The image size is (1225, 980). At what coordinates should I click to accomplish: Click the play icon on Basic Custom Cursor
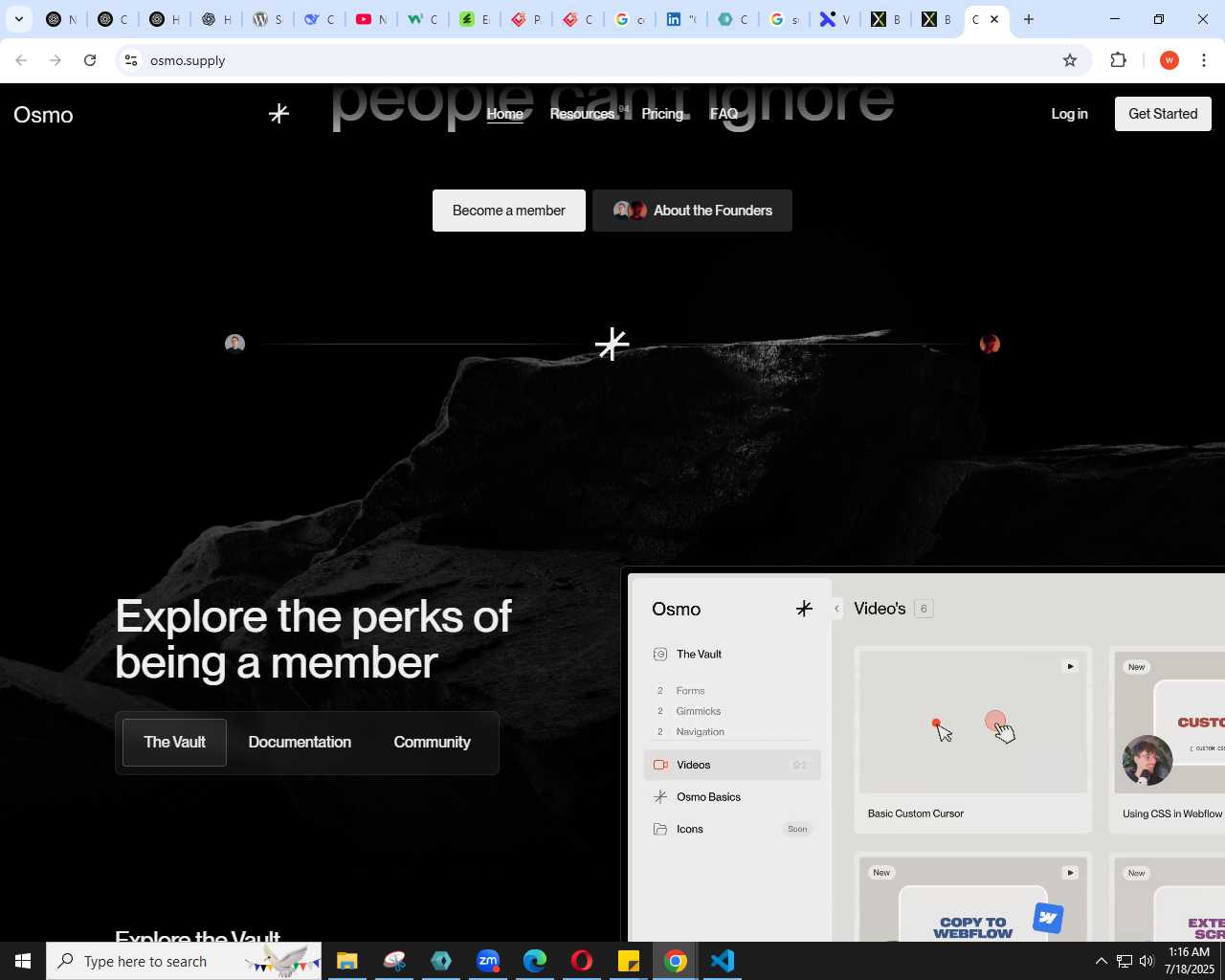point(1070,666)
